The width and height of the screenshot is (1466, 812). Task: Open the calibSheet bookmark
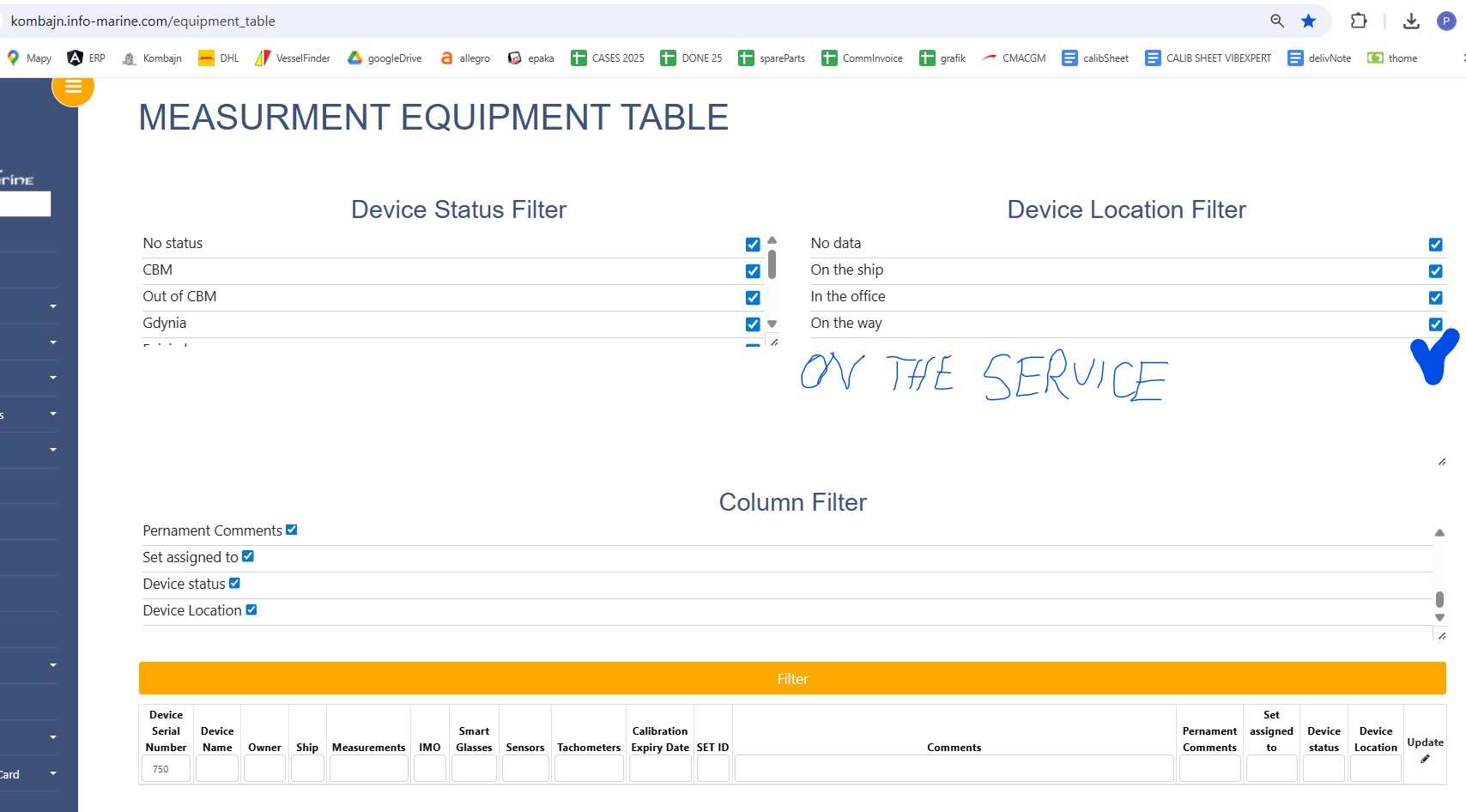[x=1095, y=58]
